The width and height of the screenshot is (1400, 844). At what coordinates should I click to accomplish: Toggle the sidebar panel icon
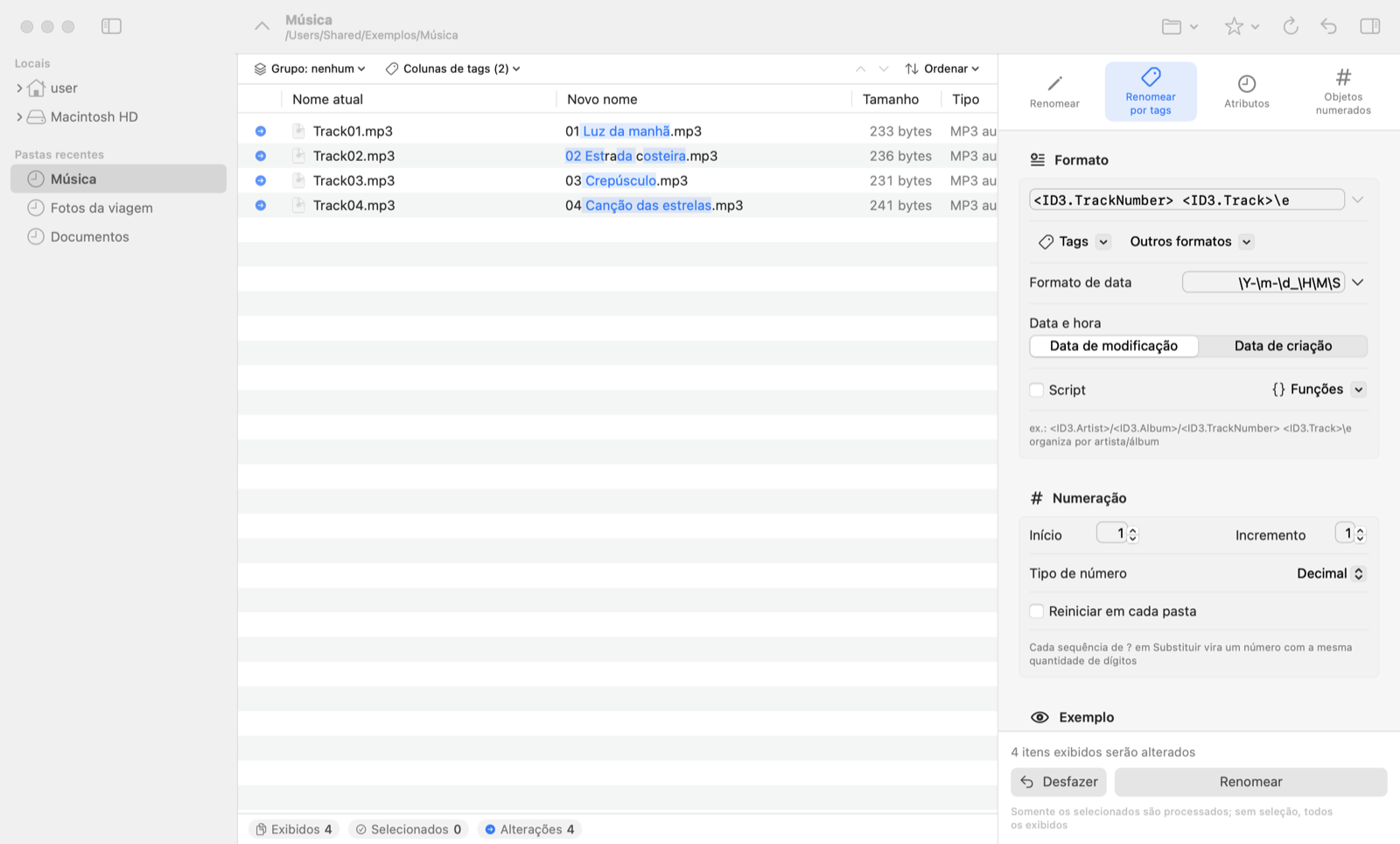(x=111, y=26)
